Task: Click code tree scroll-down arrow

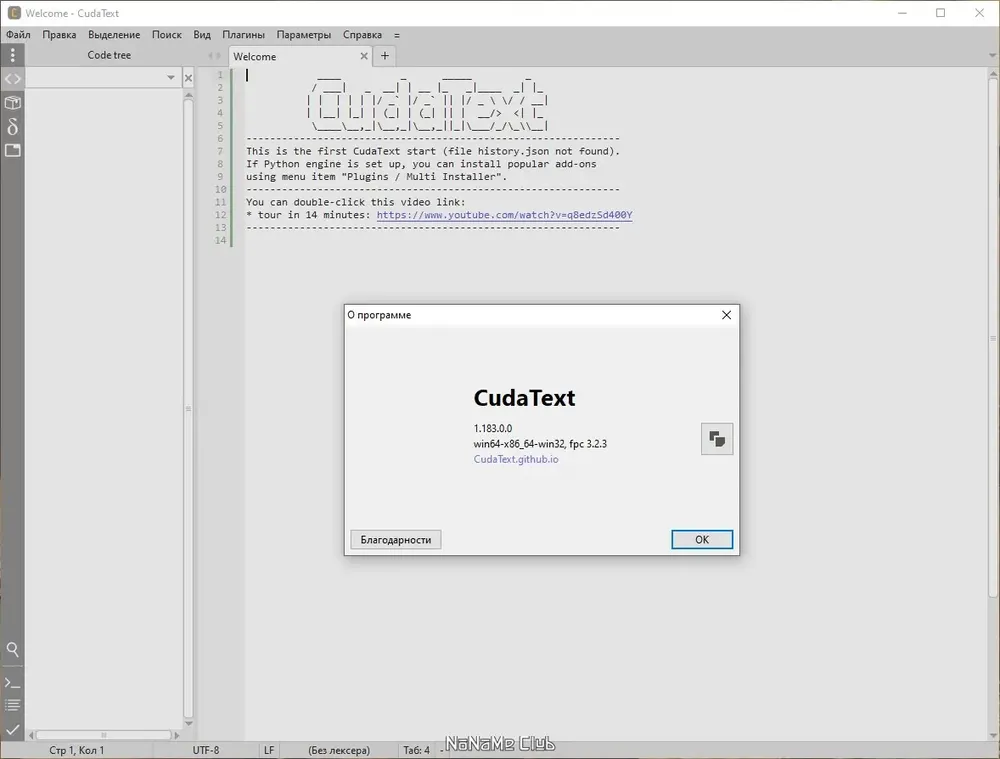Action: click(x=188, y=723)
